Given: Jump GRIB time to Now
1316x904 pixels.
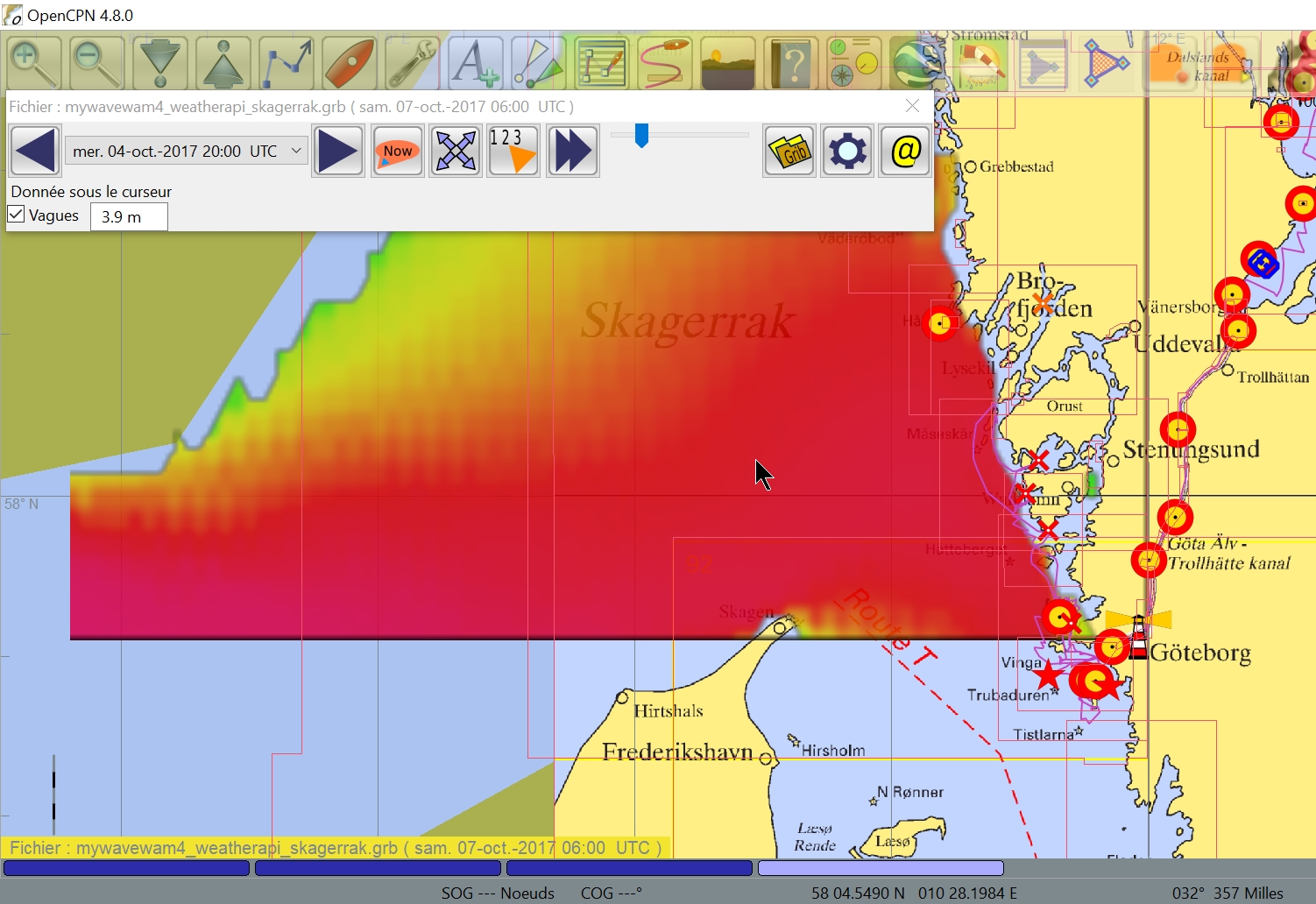Looking at the screenshot, I should [x=397, y=151].
